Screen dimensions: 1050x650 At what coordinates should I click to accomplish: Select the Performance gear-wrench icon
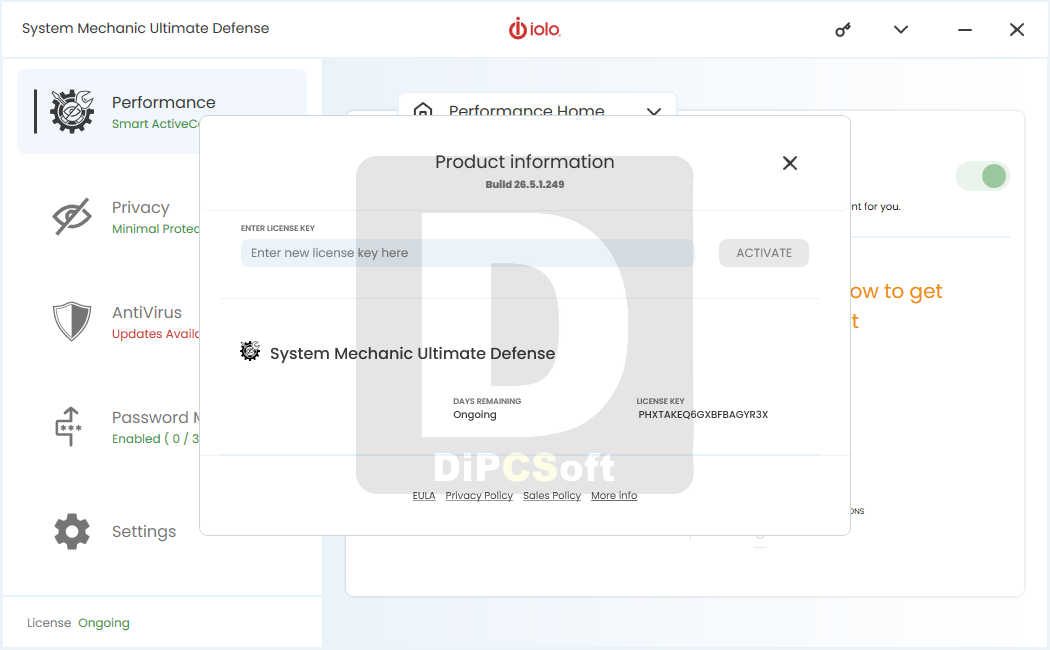(72, 111)
